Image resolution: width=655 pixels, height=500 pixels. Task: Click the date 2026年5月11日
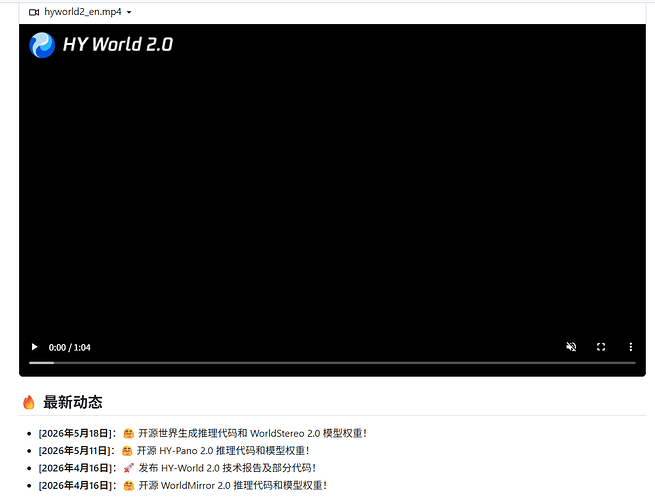pos(76,451)
